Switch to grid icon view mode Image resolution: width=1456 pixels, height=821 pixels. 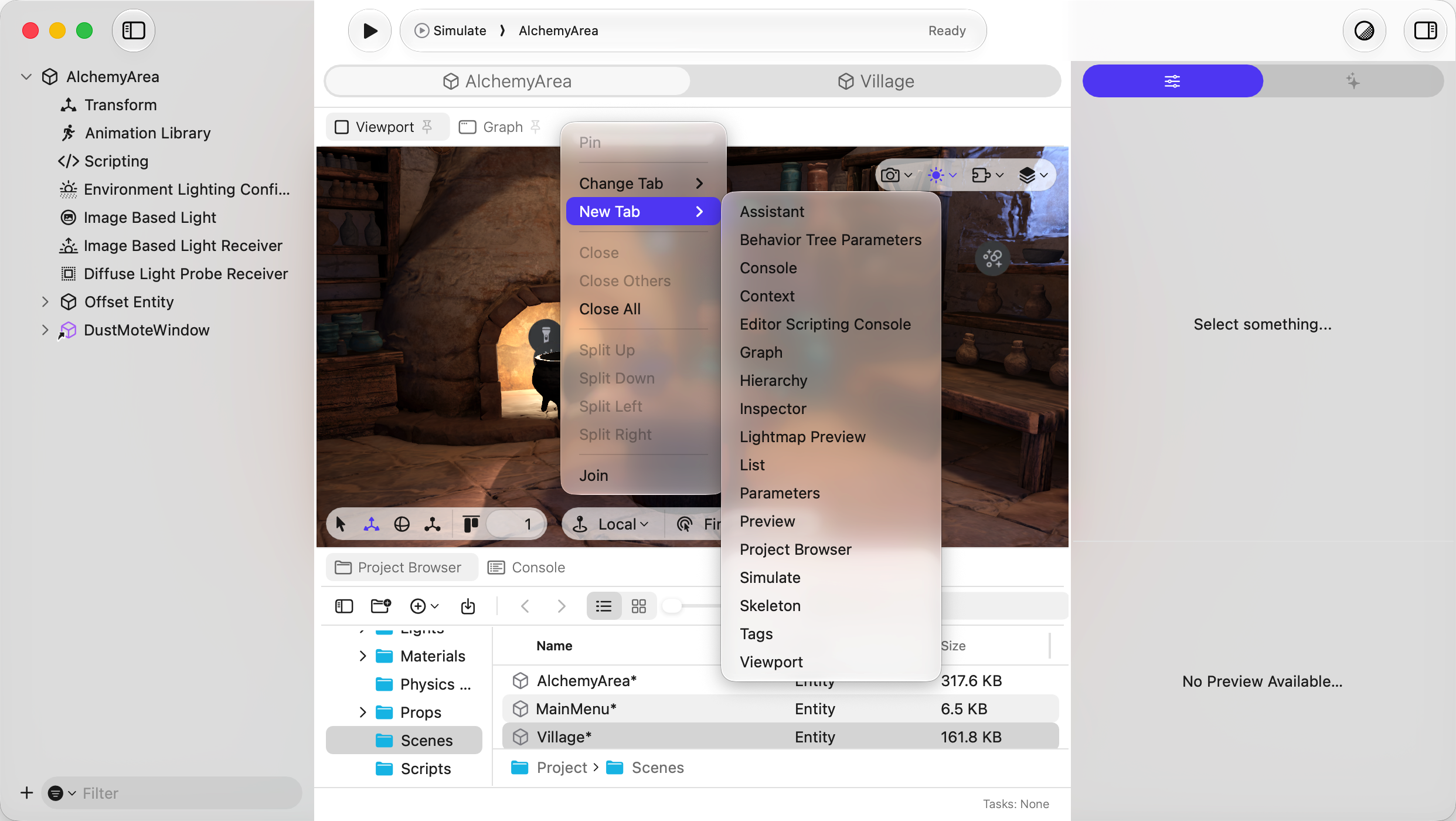click(639, 606)
